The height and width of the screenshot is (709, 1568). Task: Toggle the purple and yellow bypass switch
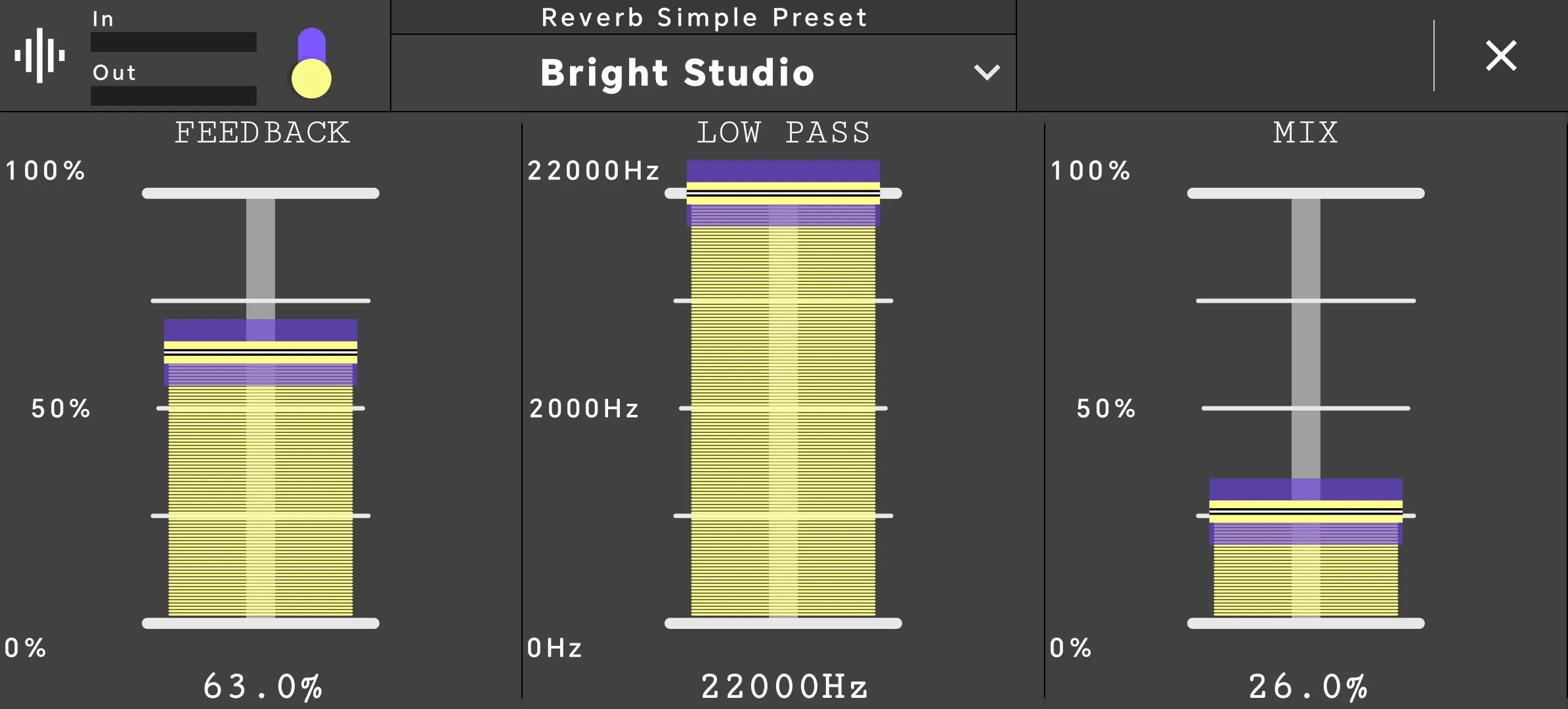pos(311,63)
